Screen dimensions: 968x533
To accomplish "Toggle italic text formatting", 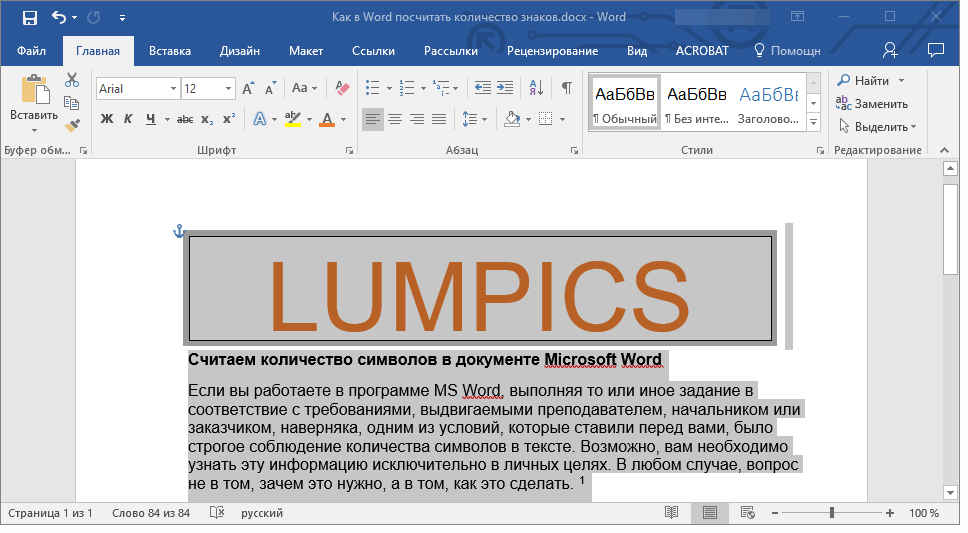I will 128,119.
